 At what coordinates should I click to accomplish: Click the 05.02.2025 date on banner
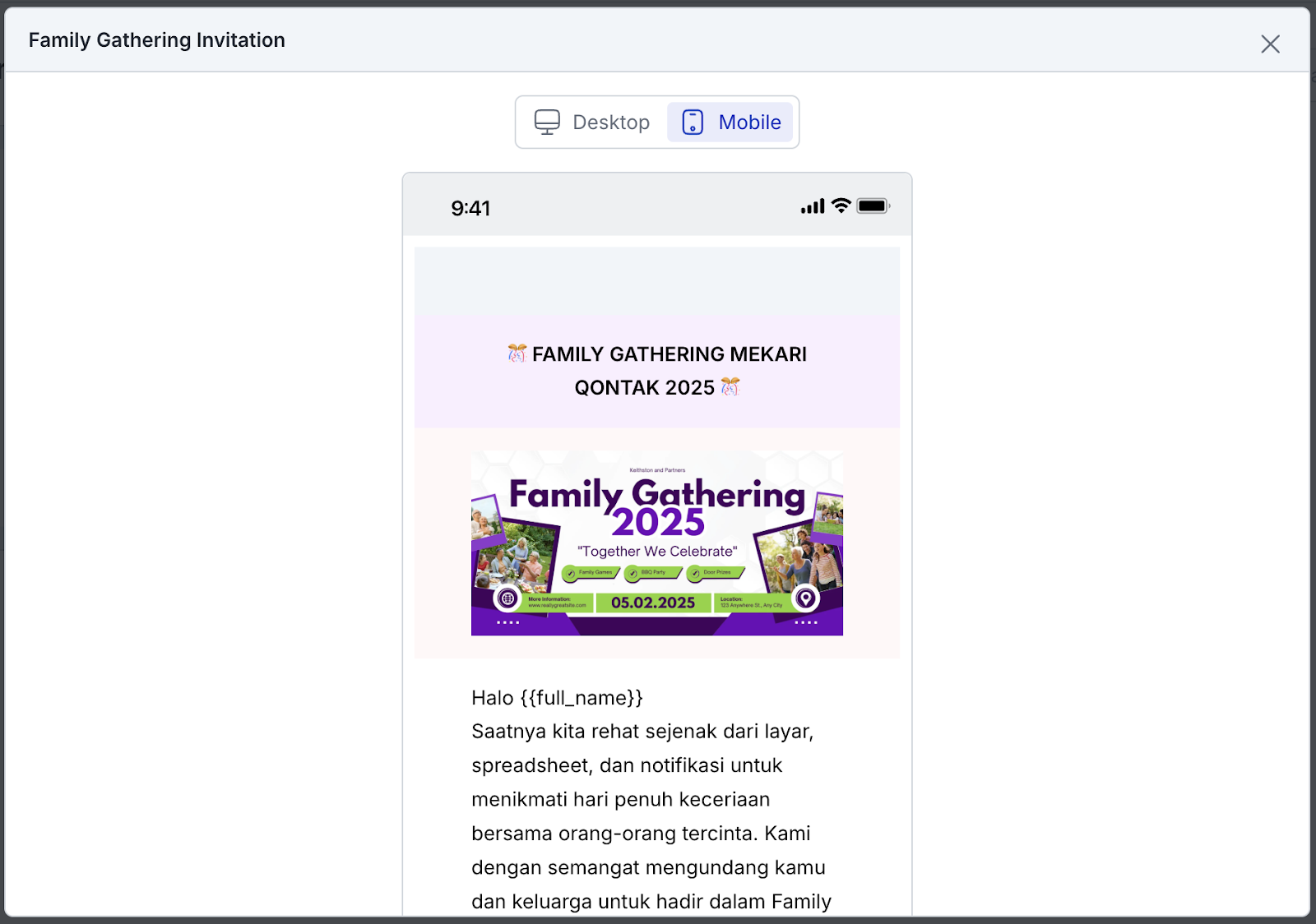pyautogui.click(x=653, y=603)
